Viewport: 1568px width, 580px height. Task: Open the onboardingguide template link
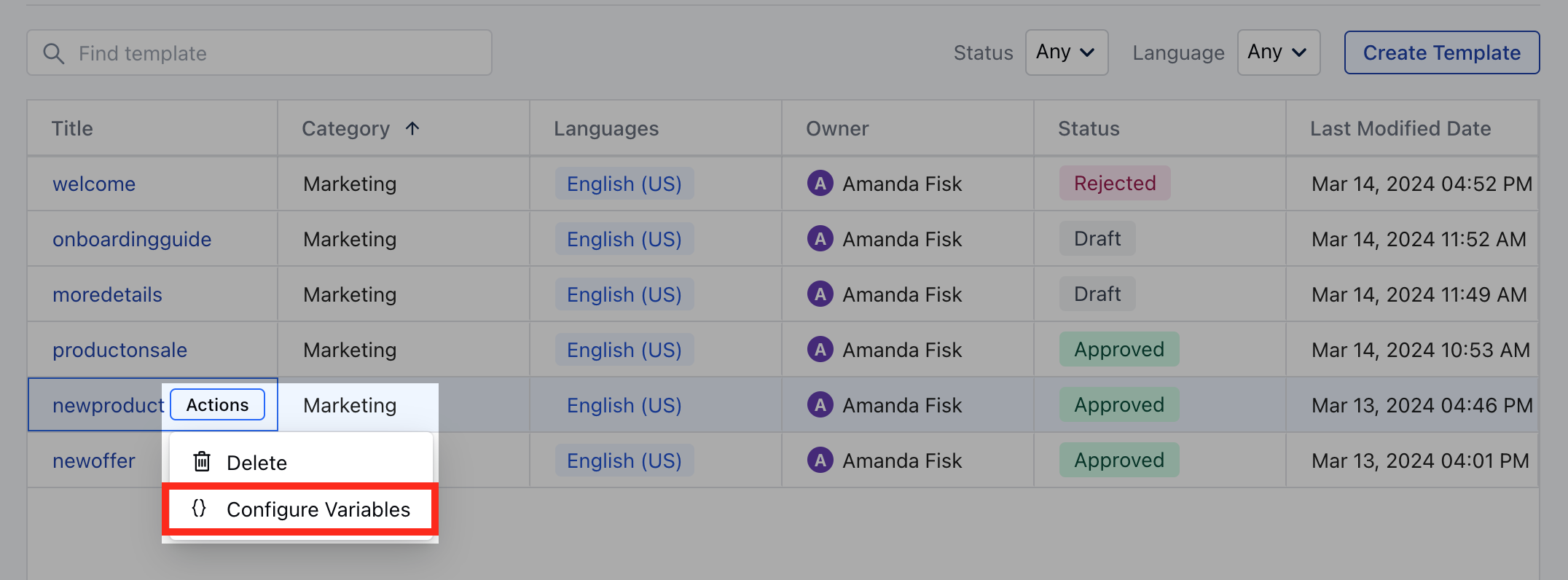[132, 239]
